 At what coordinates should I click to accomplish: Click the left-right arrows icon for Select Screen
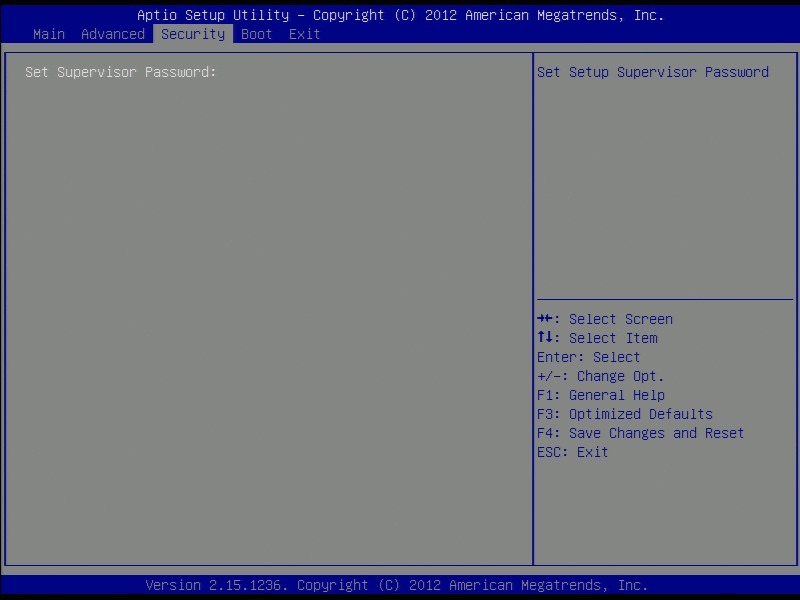545,319
